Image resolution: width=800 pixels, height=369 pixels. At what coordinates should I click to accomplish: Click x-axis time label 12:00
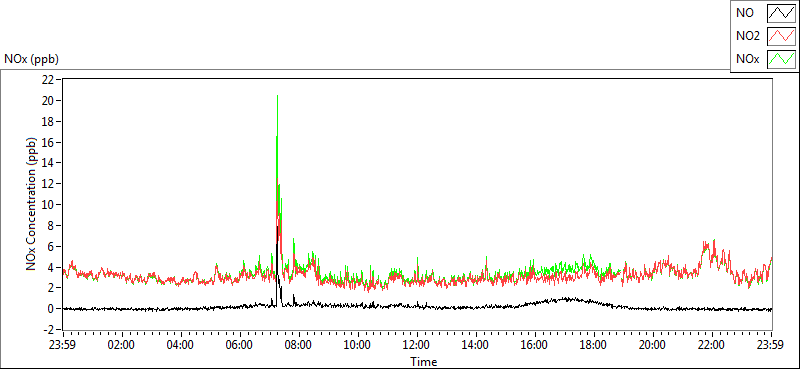[417, 344]
